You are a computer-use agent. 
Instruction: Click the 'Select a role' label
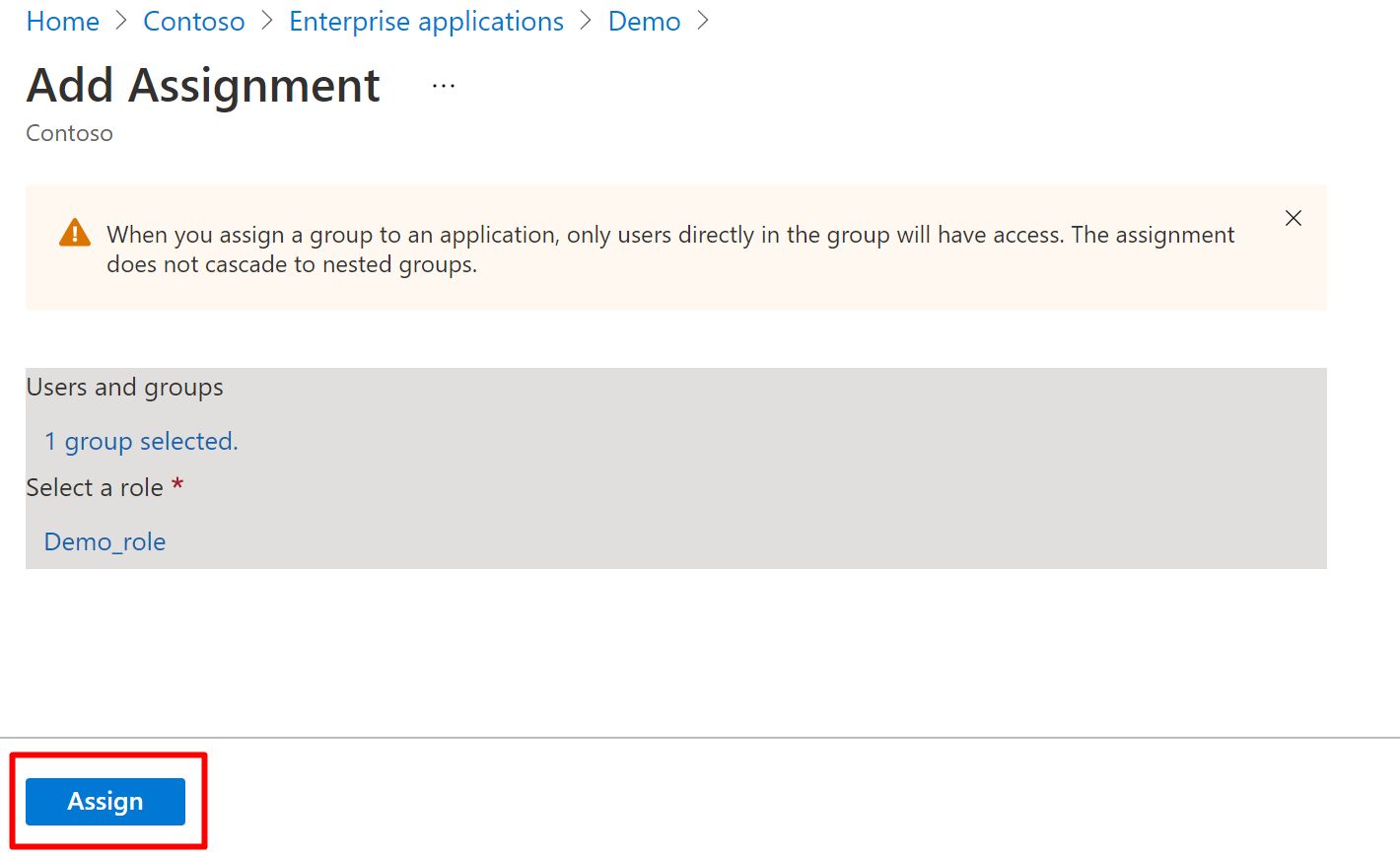pyautogui.click(x=95, y=488)
